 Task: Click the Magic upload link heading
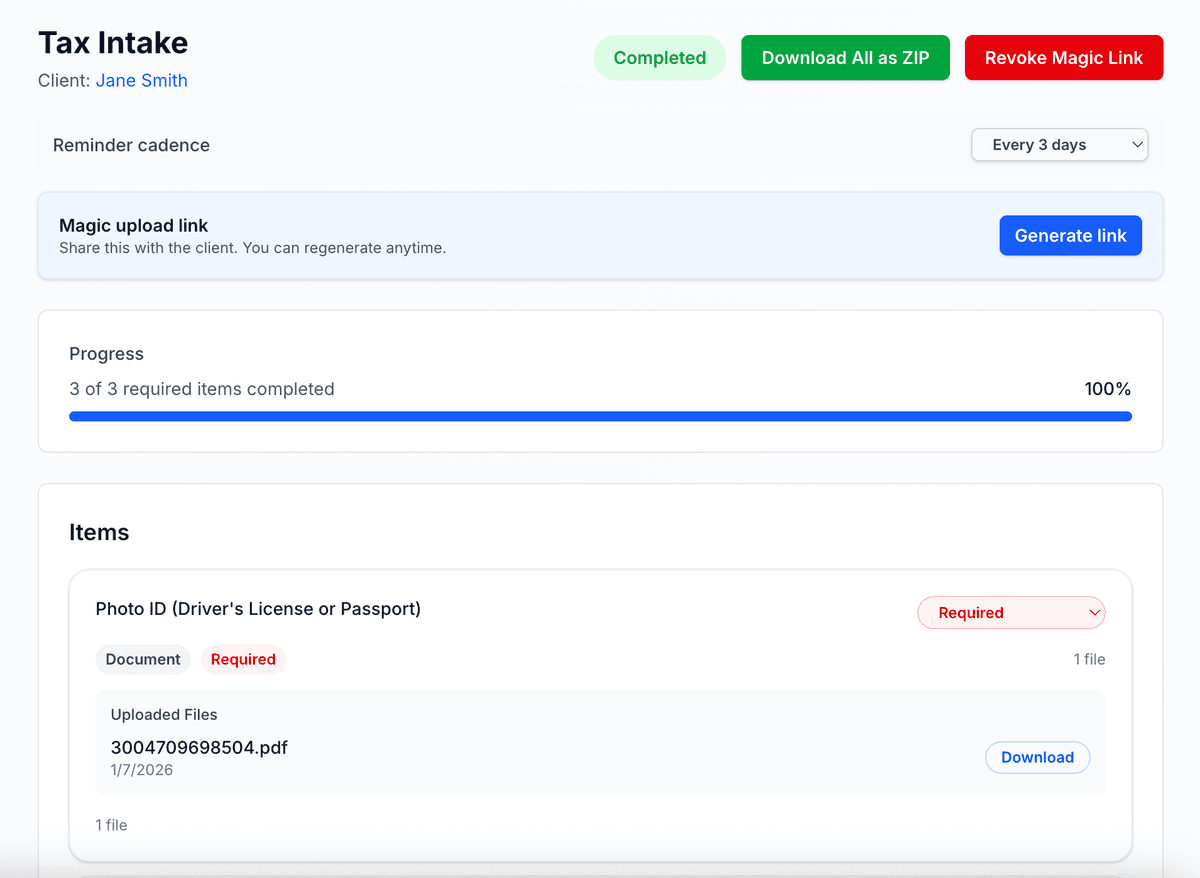pyautogui.click(x=134, y=226)
